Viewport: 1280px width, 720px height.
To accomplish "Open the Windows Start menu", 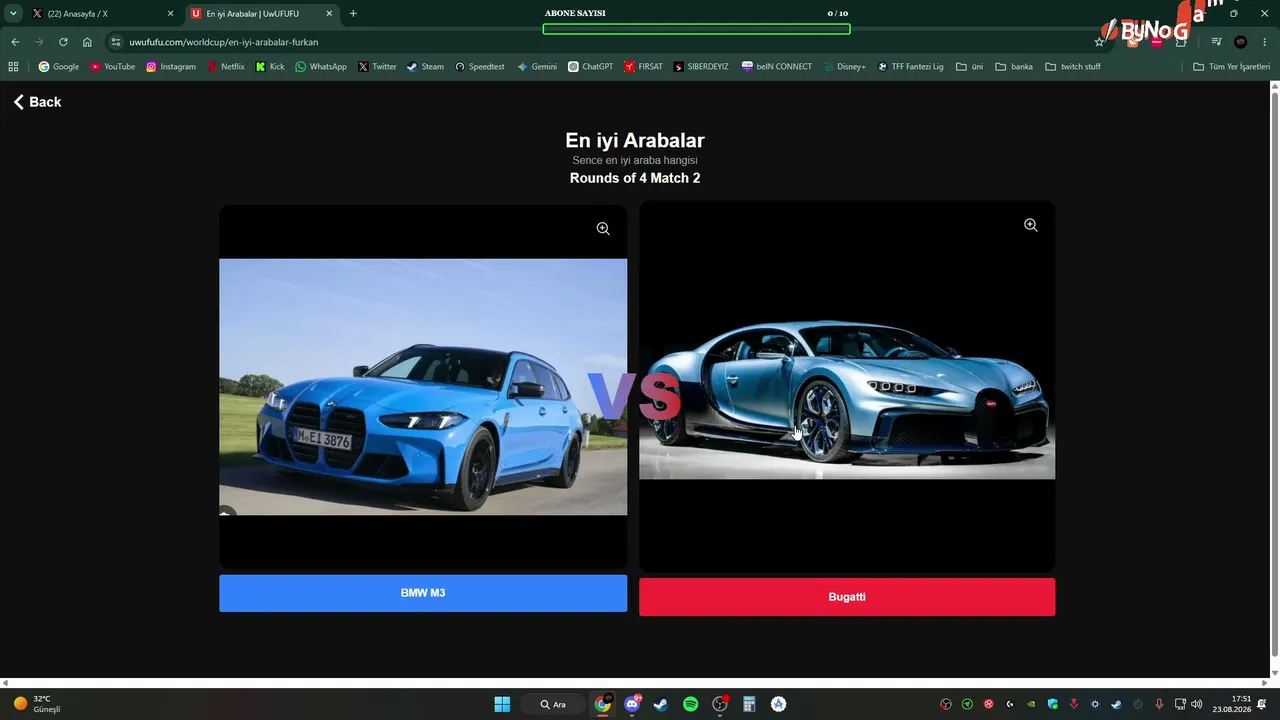I will pos(502,704).
